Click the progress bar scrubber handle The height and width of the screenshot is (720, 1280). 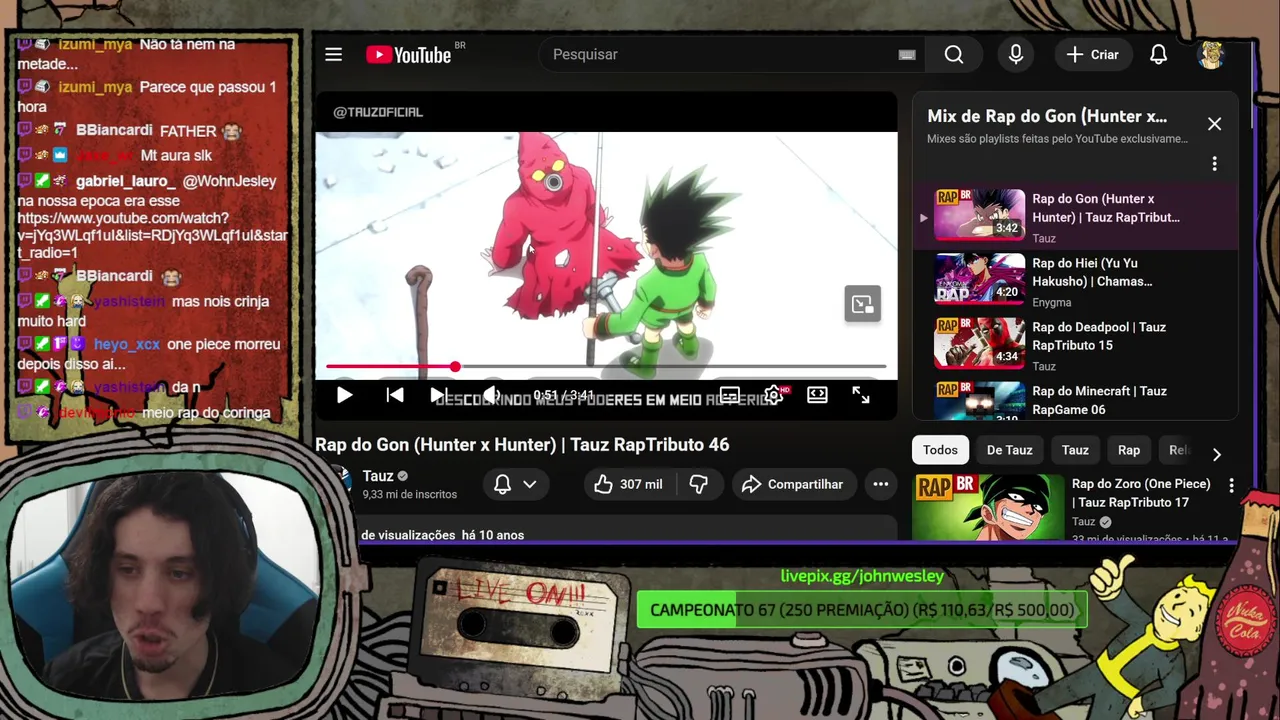[x=455, y=367]
